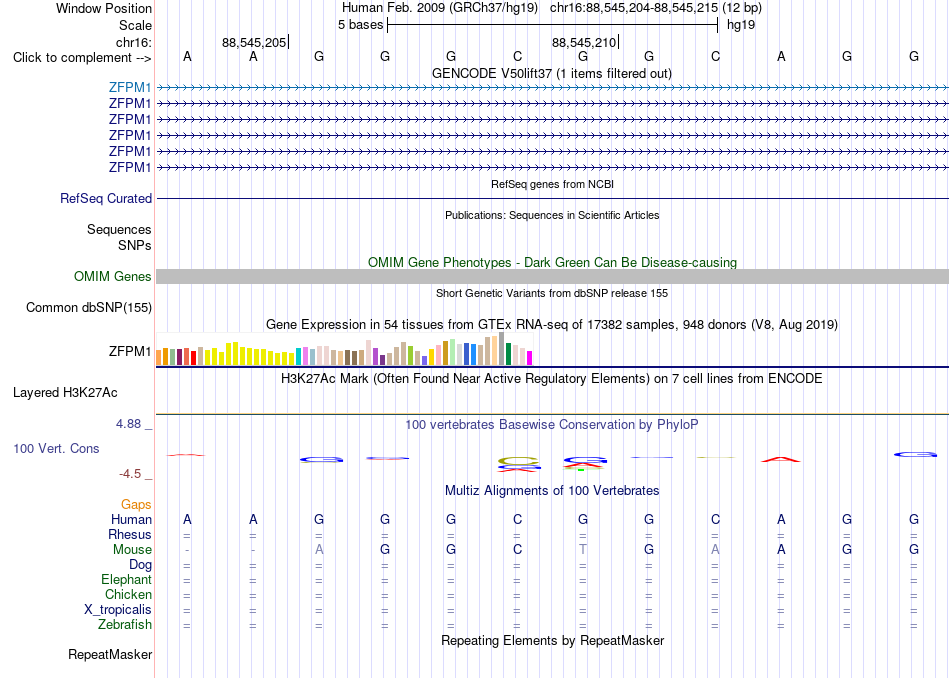This screenshot has width=950, height=678.
Task: Select the Chicken alignment row label
Action: 128,594
